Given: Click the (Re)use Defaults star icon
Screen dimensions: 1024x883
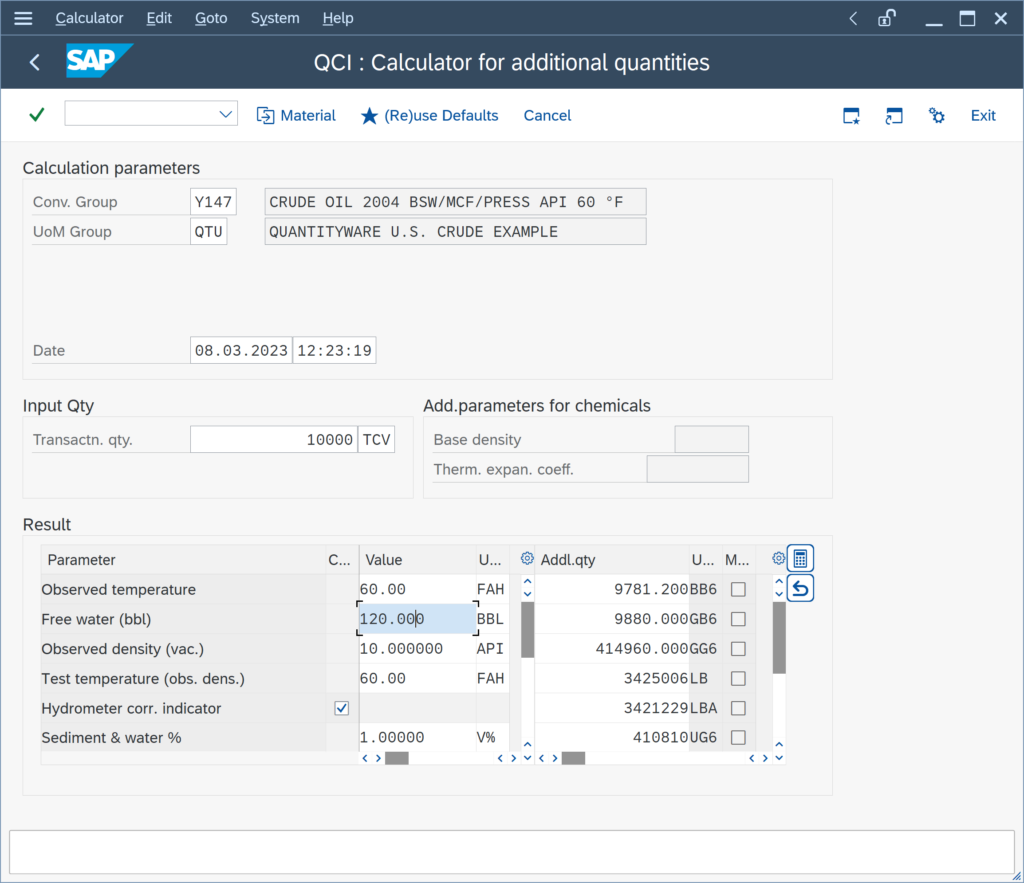Looking at the screenshot, I should coord(369,116).
